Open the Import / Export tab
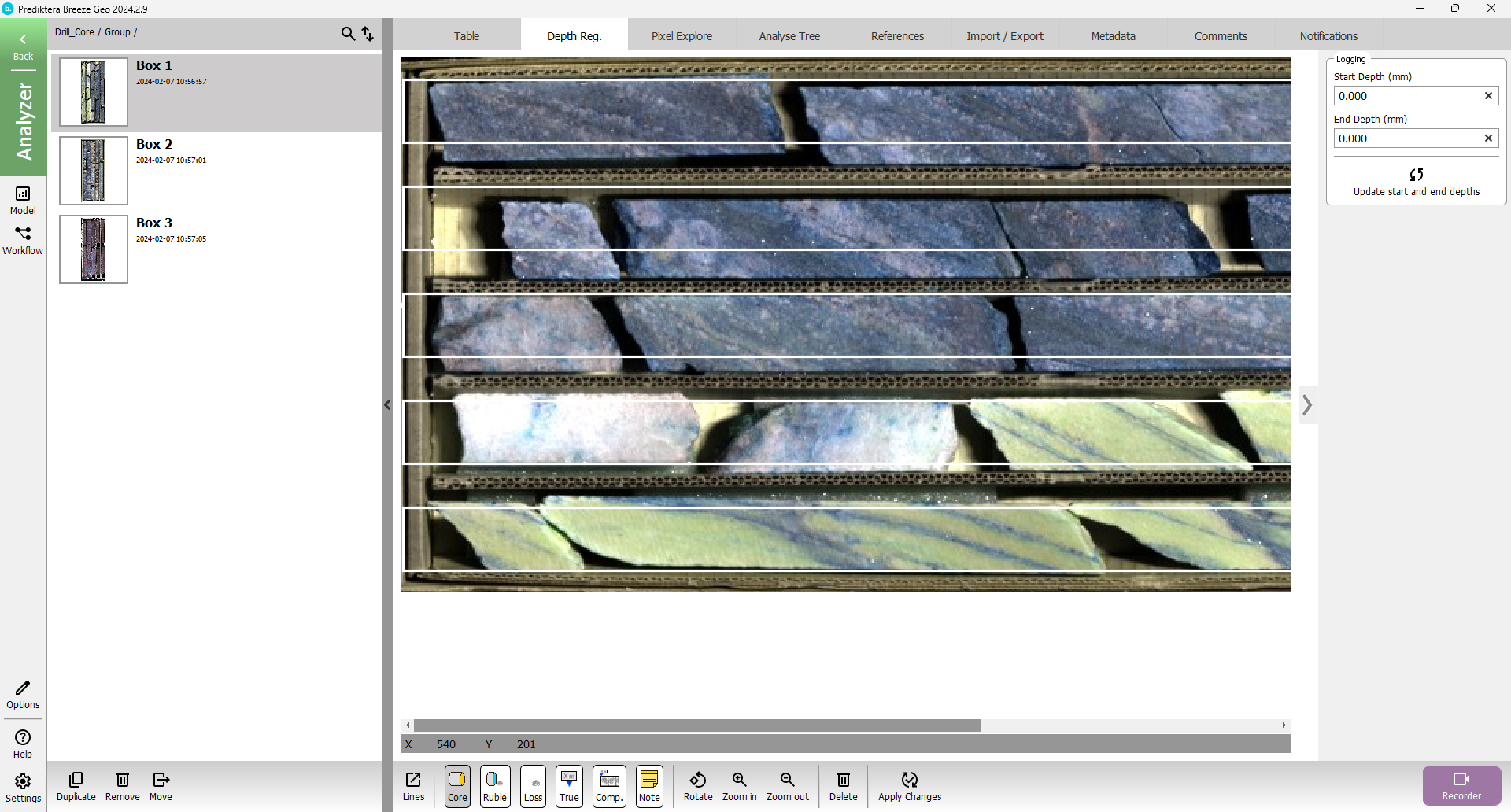The height and width of the screenshot is (812, 1511). (1004, 36)
